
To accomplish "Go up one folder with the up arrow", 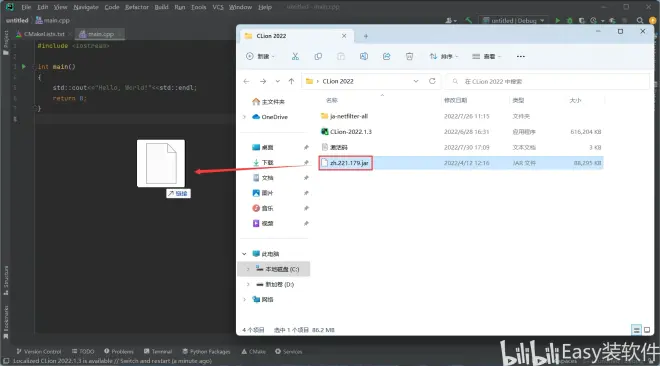I will tap(291, 81).
